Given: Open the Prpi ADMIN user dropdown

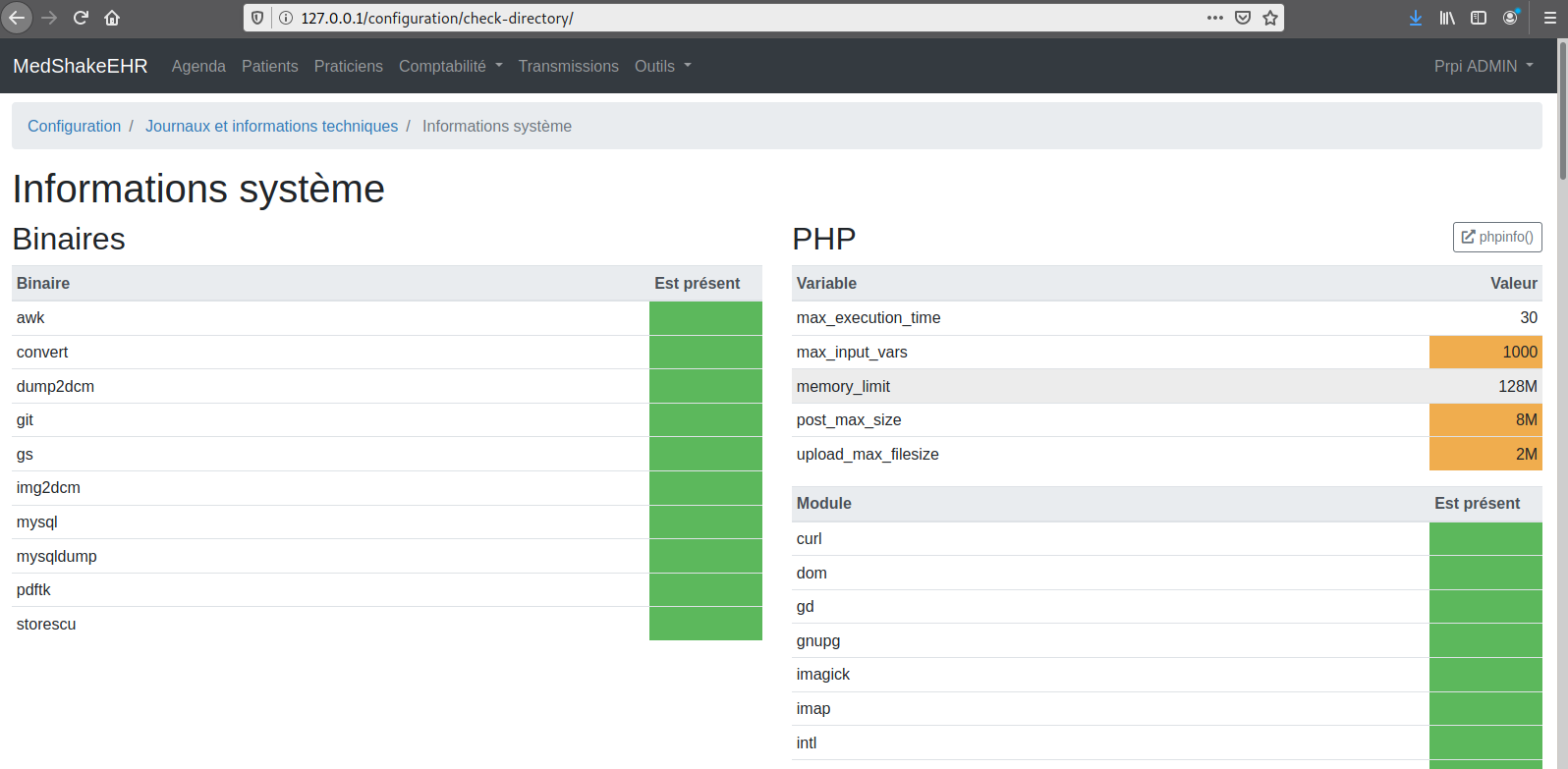Looking at the screenshot, I should pyautogui.click(x=1483, y=66).
